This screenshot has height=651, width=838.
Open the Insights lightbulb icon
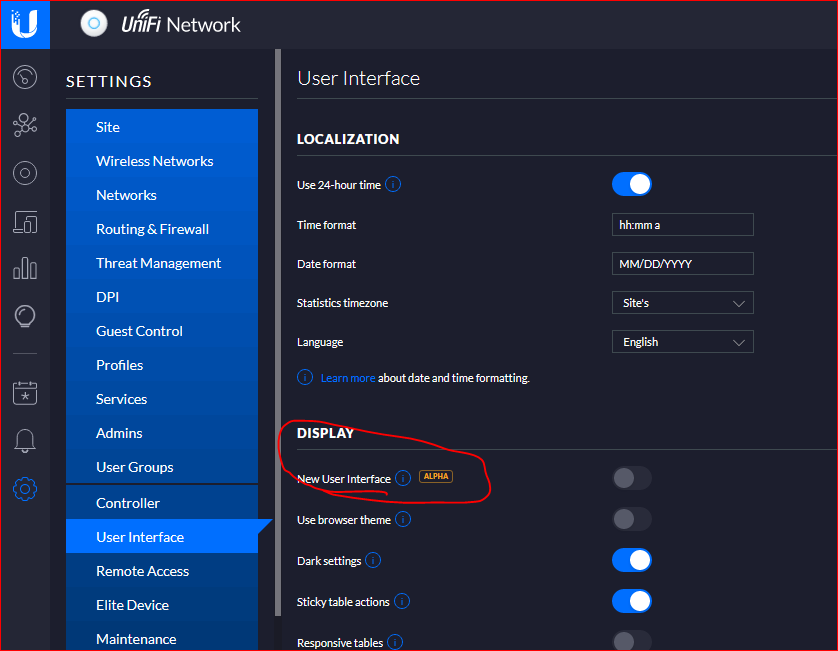pos(25,316)
